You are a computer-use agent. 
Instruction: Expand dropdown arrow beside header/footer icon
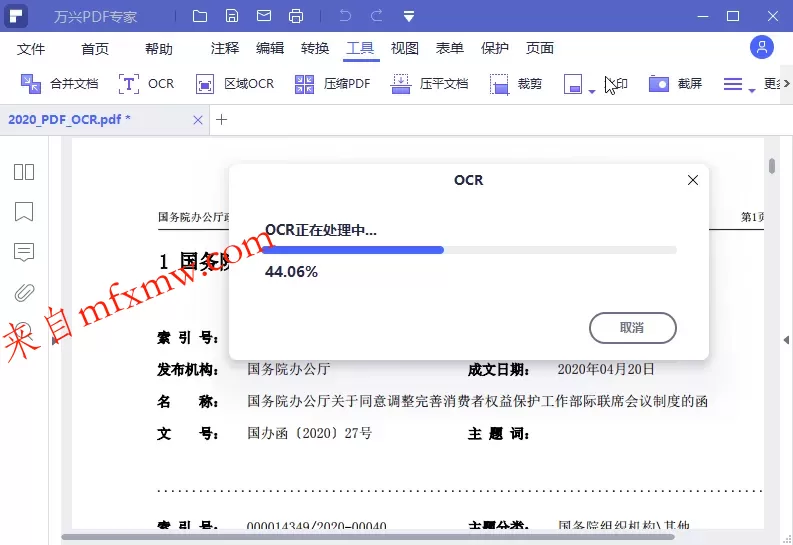pos(592,92)
